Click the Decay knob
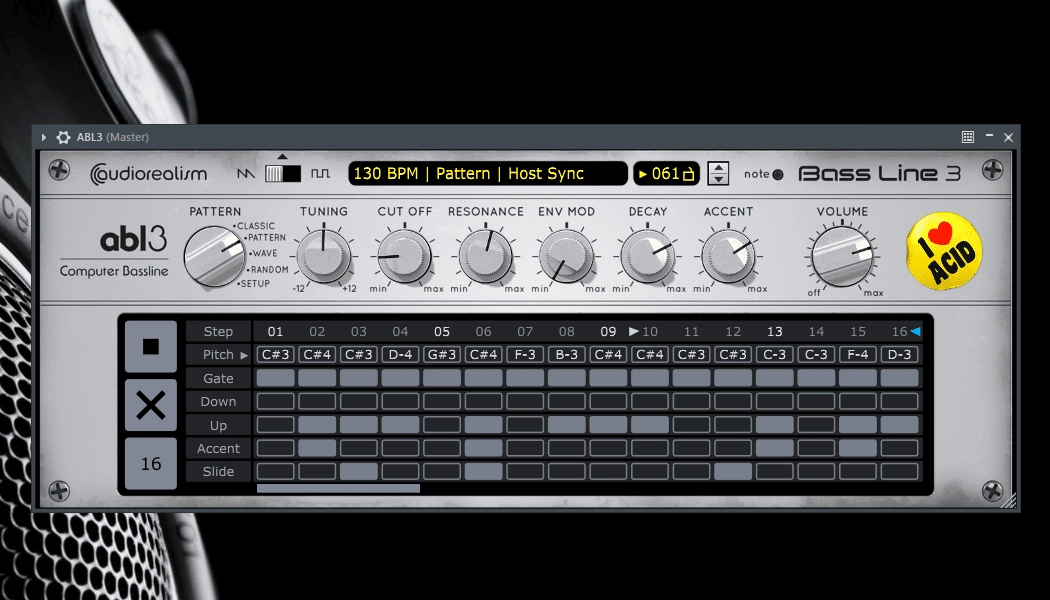1050x600 pixels. 648,256
